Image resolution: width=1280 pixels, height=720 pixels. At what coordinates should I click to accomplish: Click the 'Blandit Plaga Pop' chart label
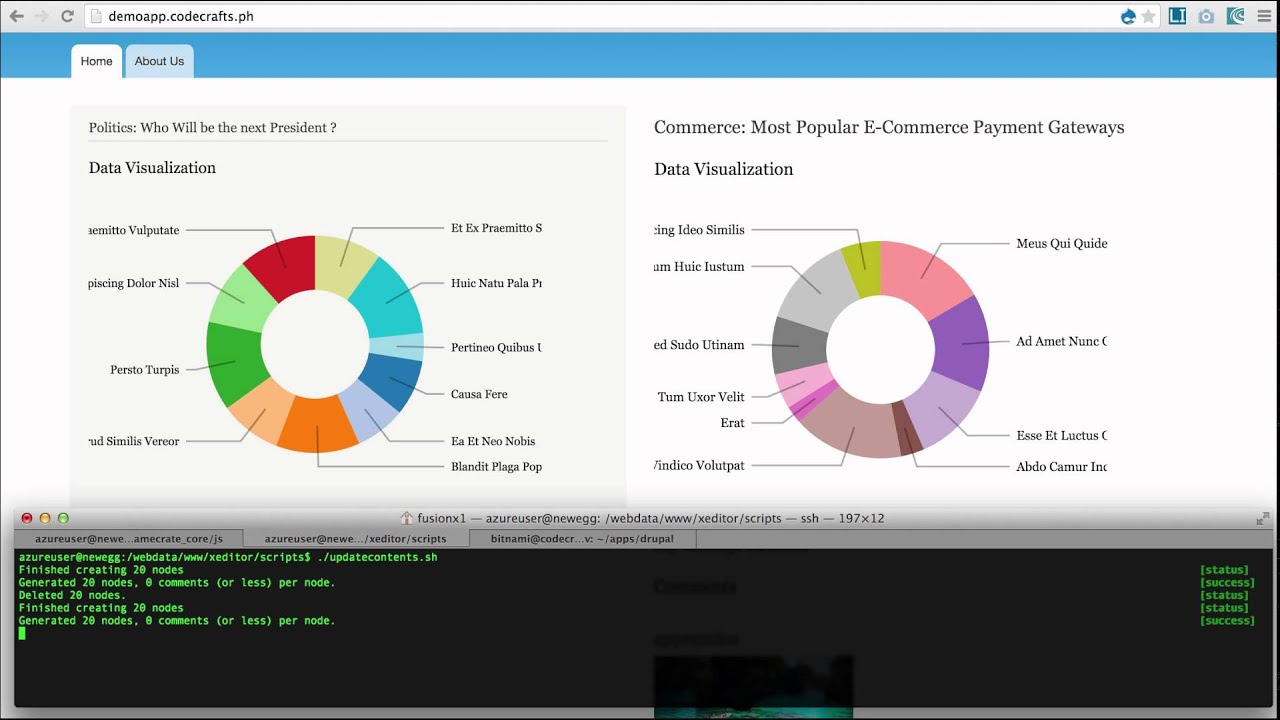pos(496,466)
